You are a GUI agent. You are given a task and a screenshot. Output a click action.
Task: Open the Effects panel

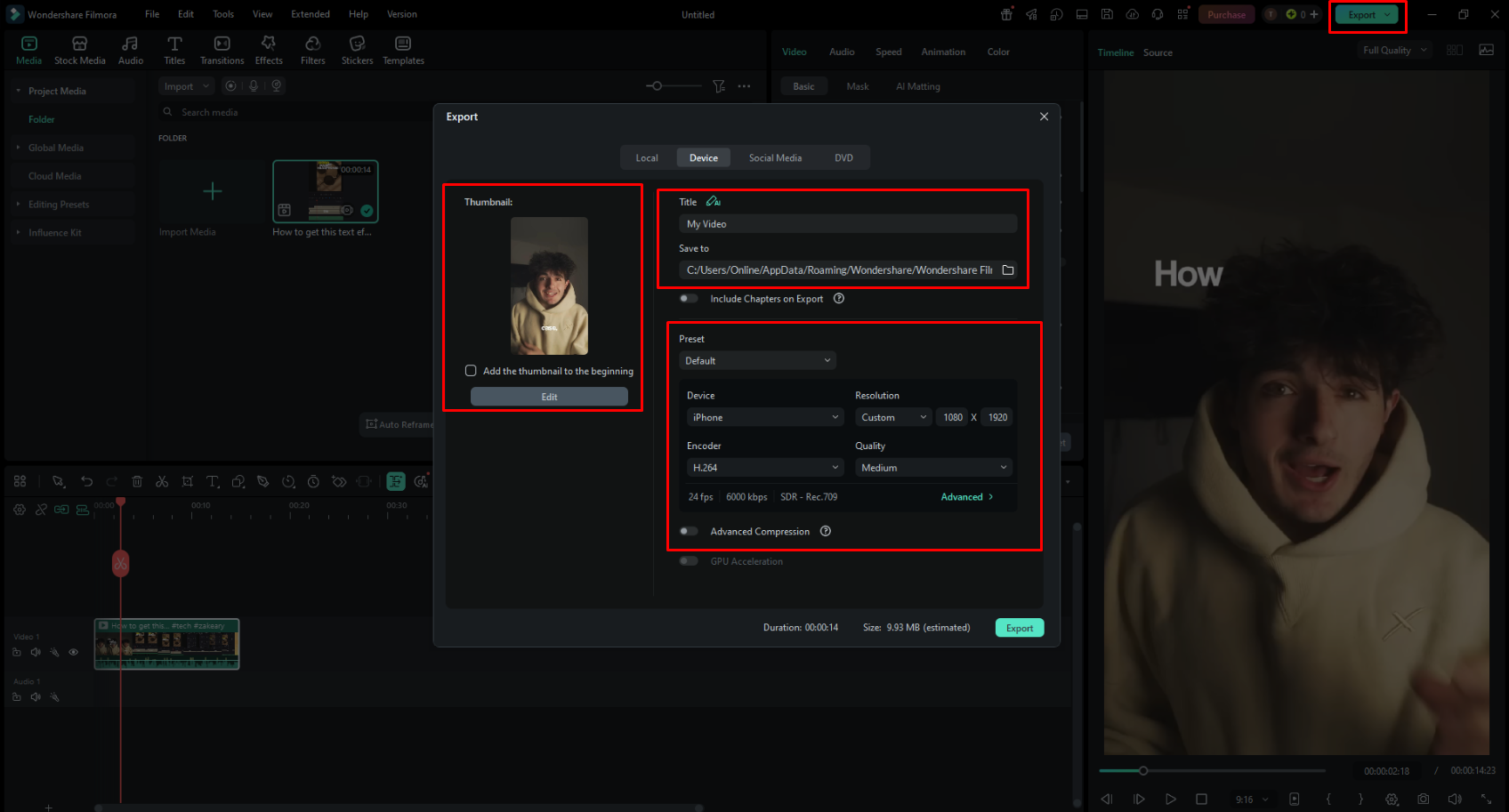[269, 51]
